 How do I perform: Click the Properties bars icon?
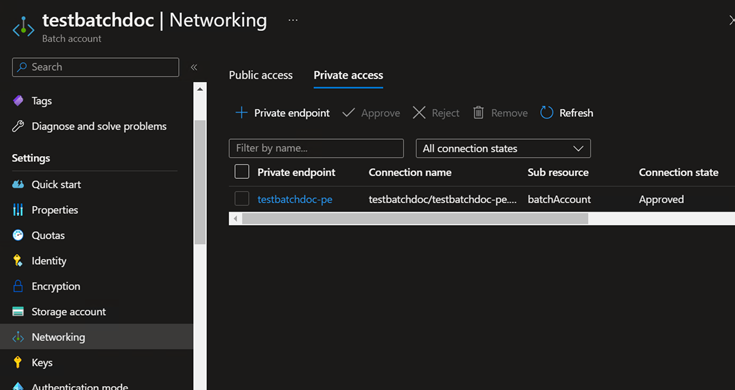(x=18, y=210)
